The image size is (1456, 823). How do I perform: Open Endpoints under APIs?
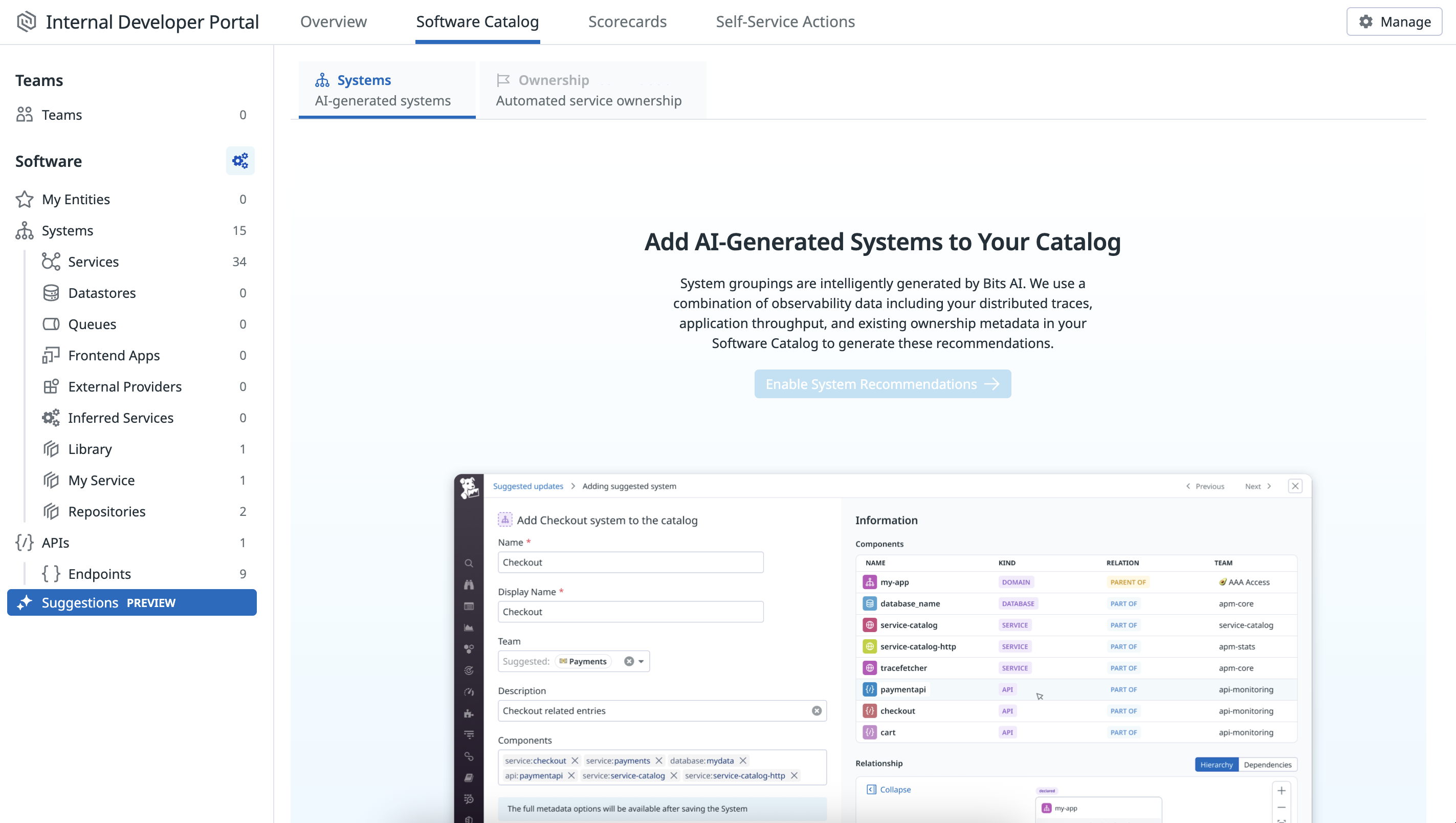(99, 574)
